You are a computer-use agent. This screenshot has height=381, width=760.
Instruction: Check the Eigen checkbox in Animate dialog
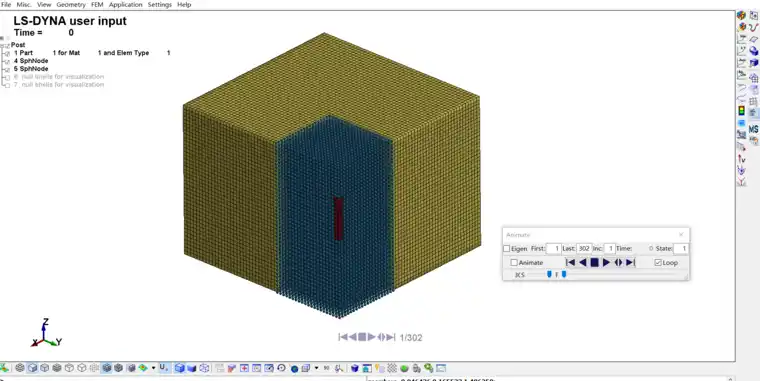click(507, 249)
